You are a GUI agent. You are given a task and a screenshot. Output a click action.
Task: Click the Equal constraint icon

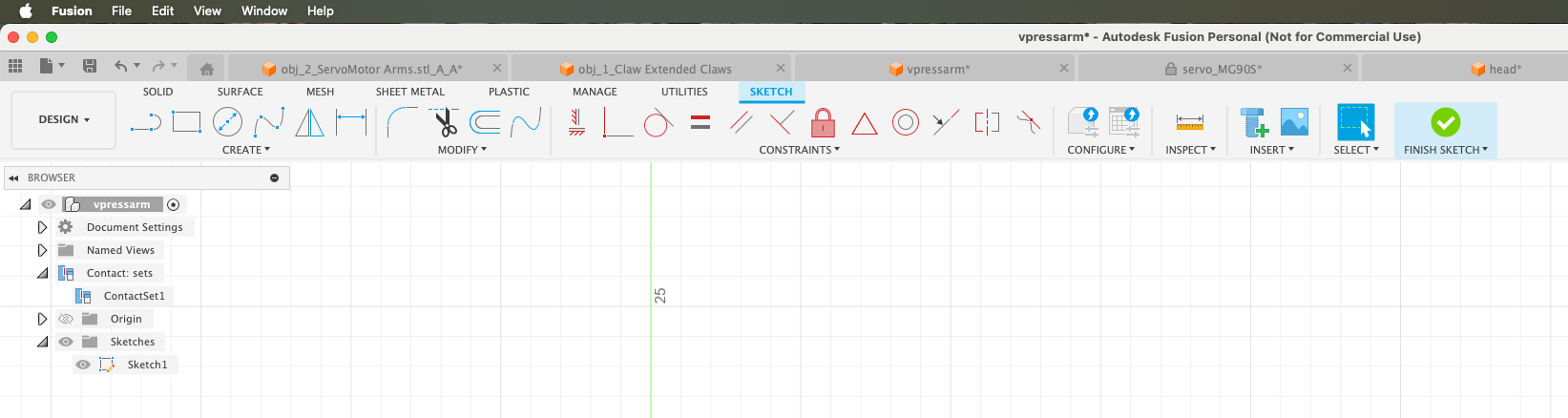point(700,122)
